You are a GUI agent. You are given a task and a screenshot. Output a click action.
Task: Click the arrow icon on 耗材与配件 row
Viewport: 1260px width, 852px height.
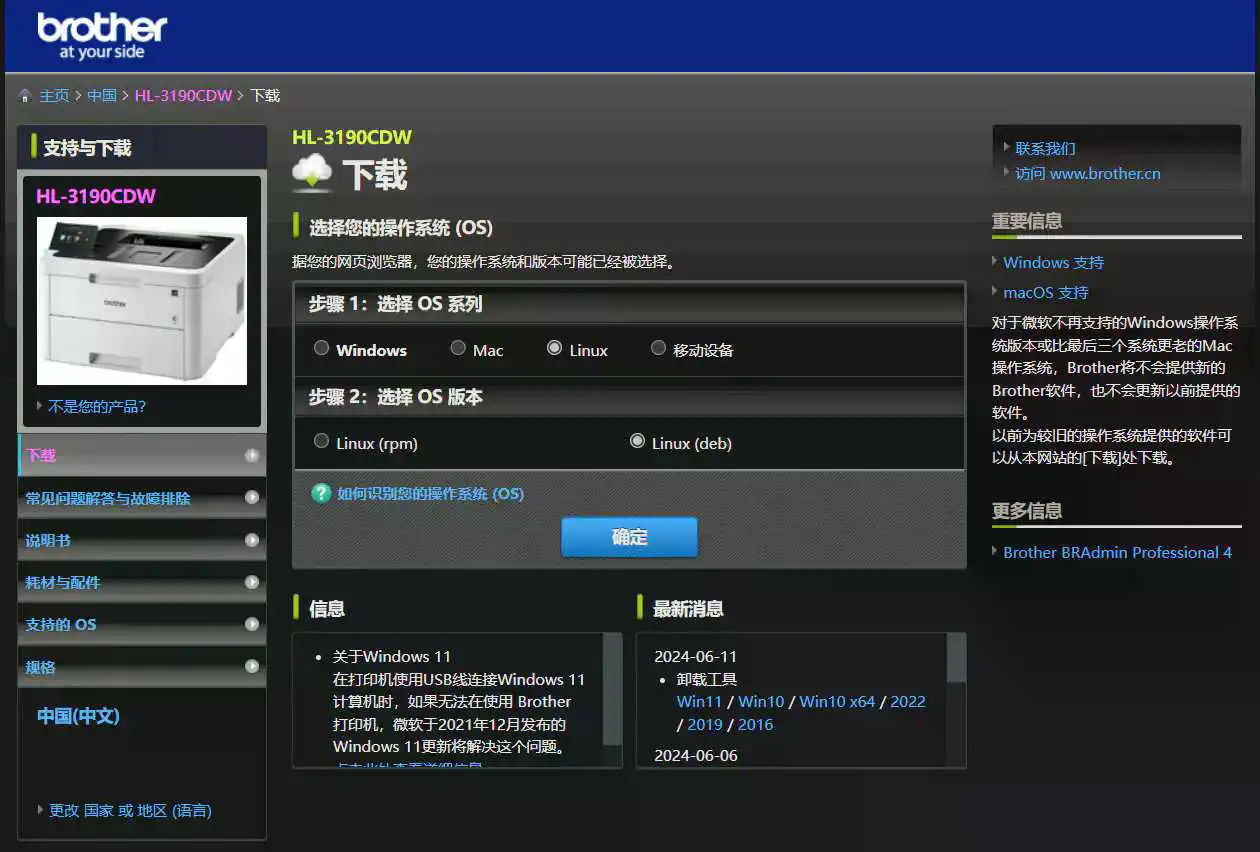[x=252, y=582]
